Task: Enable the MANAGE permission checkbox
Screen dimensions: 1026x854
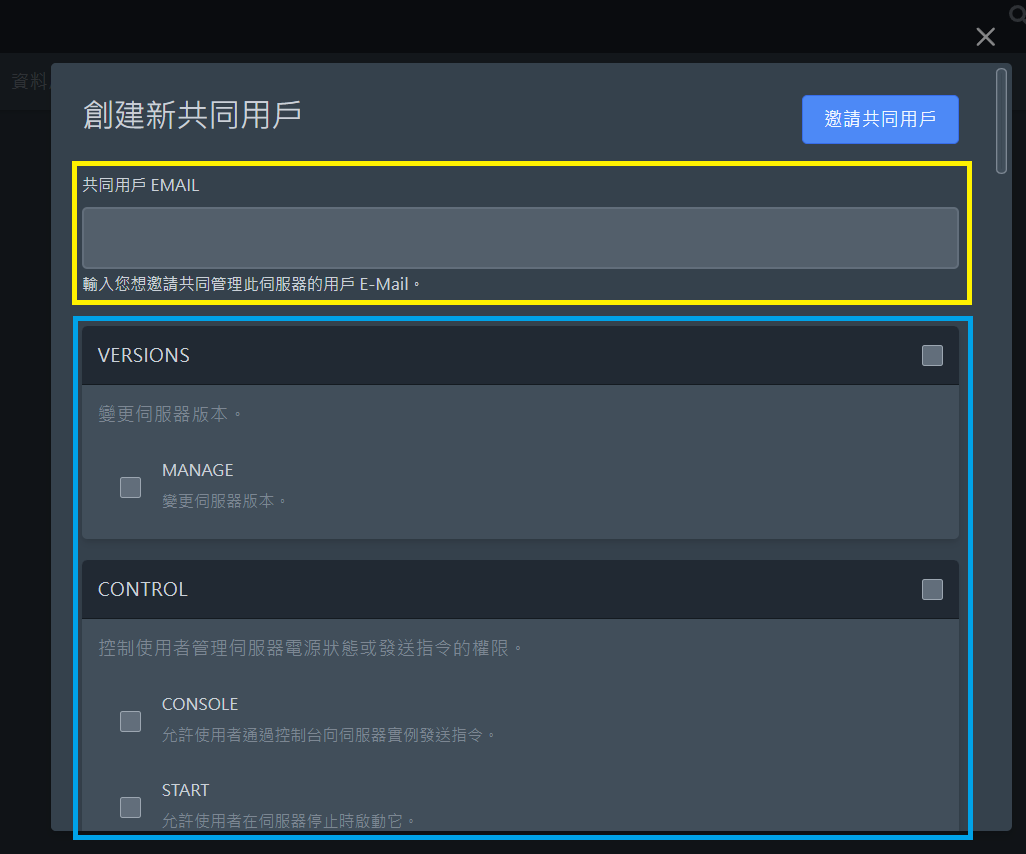Action: pos(130,487)
